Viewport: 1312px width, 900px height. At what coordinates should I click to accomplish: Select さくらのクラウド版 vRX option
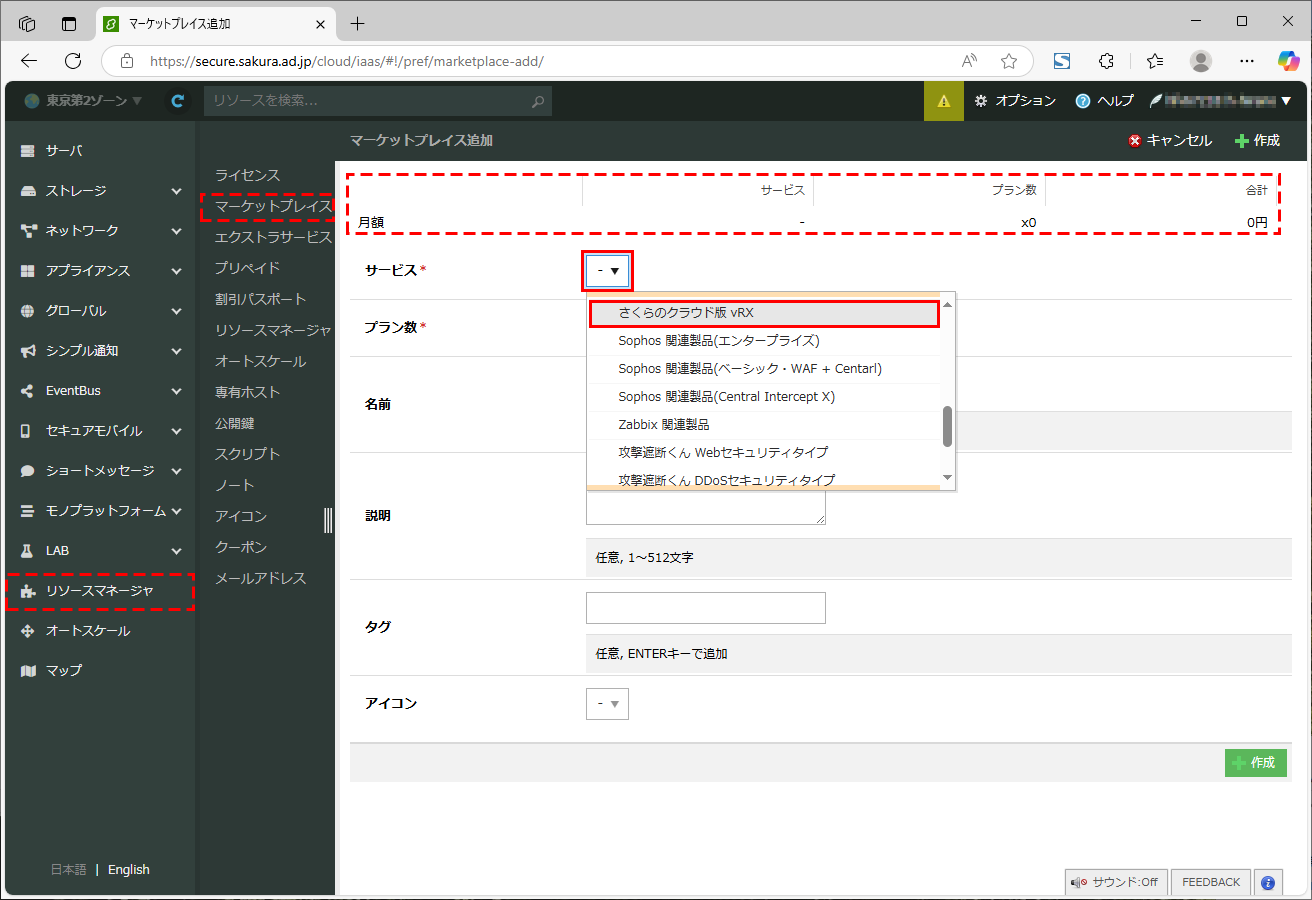click(764, 313)
